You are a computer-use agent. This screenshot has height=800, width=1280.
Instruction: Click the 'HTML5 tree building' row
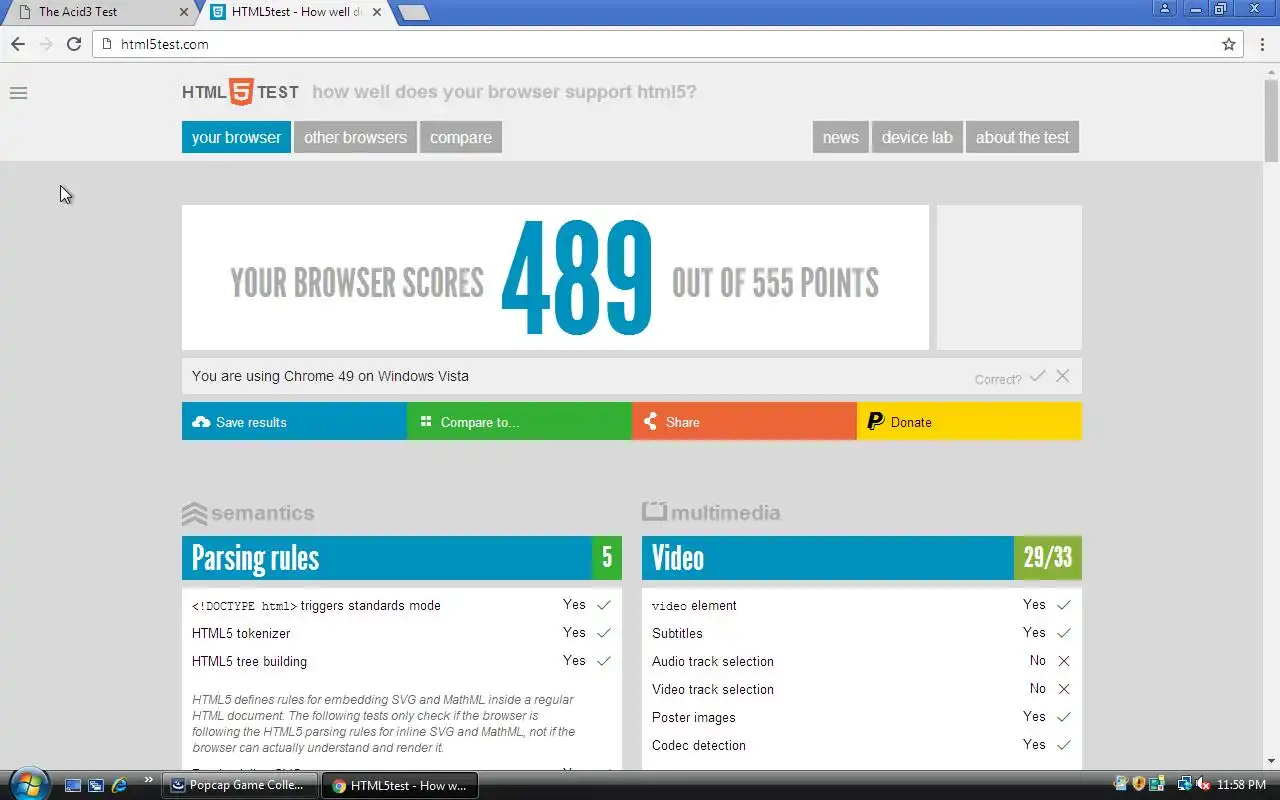click(x=402, y=661)
